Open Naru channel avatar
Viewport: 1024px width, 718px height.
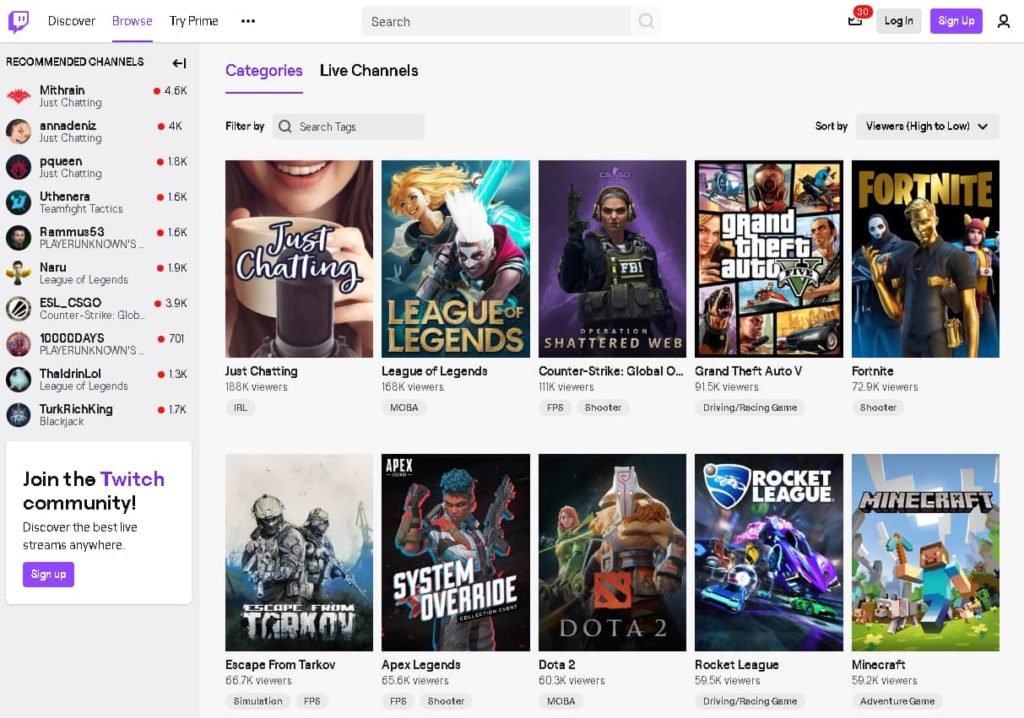point(18,273)
